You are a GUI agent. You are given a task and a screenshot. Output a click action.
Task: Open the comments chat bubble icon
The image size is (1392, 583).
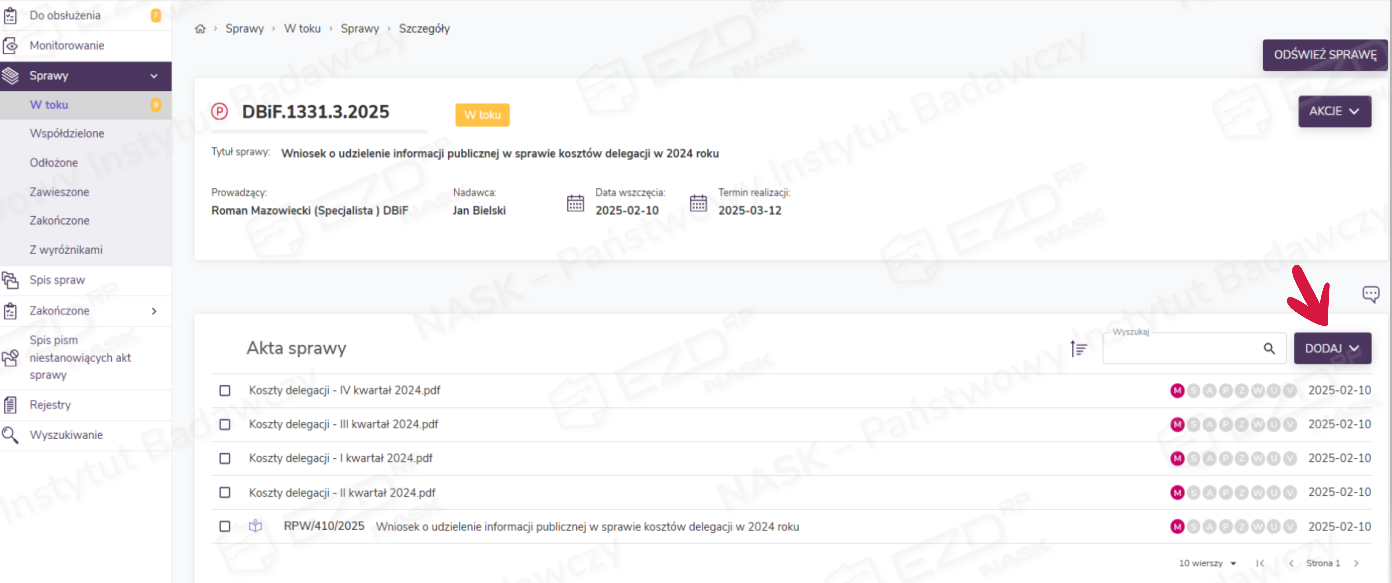[x=1371, y=294]
